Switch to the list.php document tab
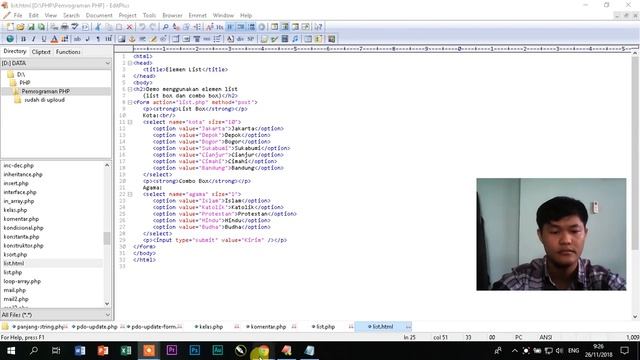 pos(325,327)
